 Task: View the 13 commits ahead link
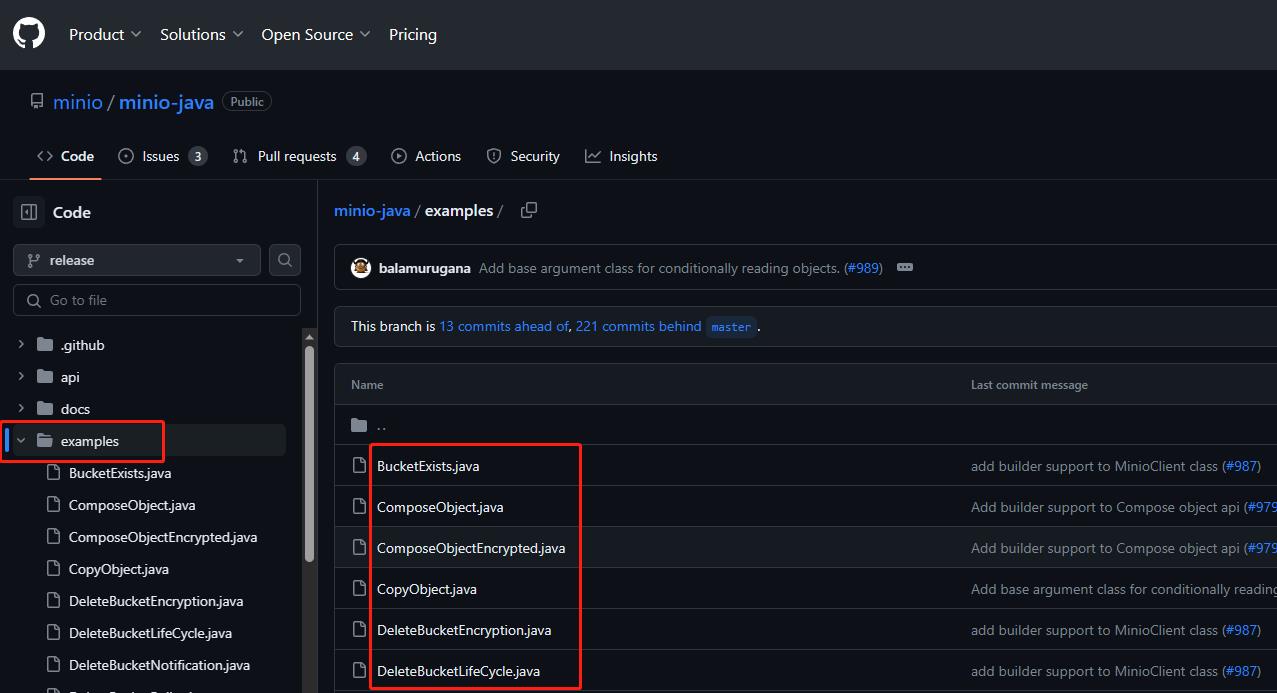tap(504, 326)
